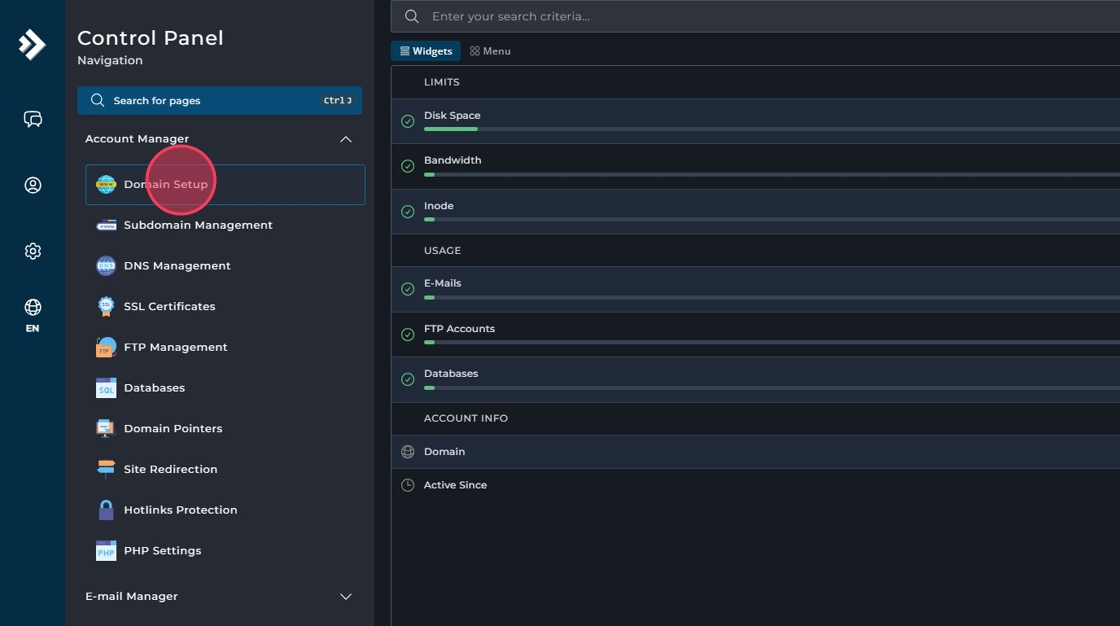The width and height of the screenshot is (1120, 626).
Task: Open DNS Management page
Action: point(177,266)
